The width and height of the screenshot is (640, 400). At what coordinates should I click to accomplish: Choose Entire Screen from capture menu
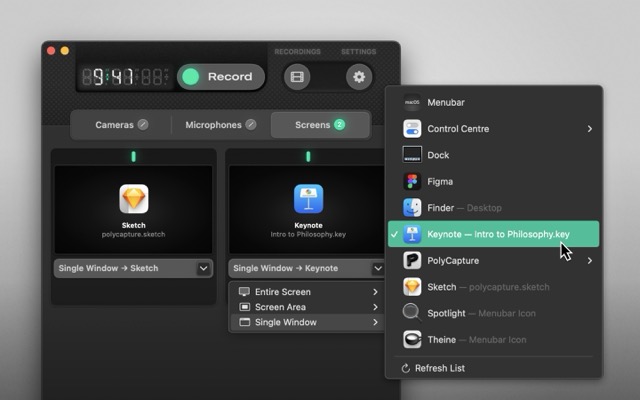(307, 292)
